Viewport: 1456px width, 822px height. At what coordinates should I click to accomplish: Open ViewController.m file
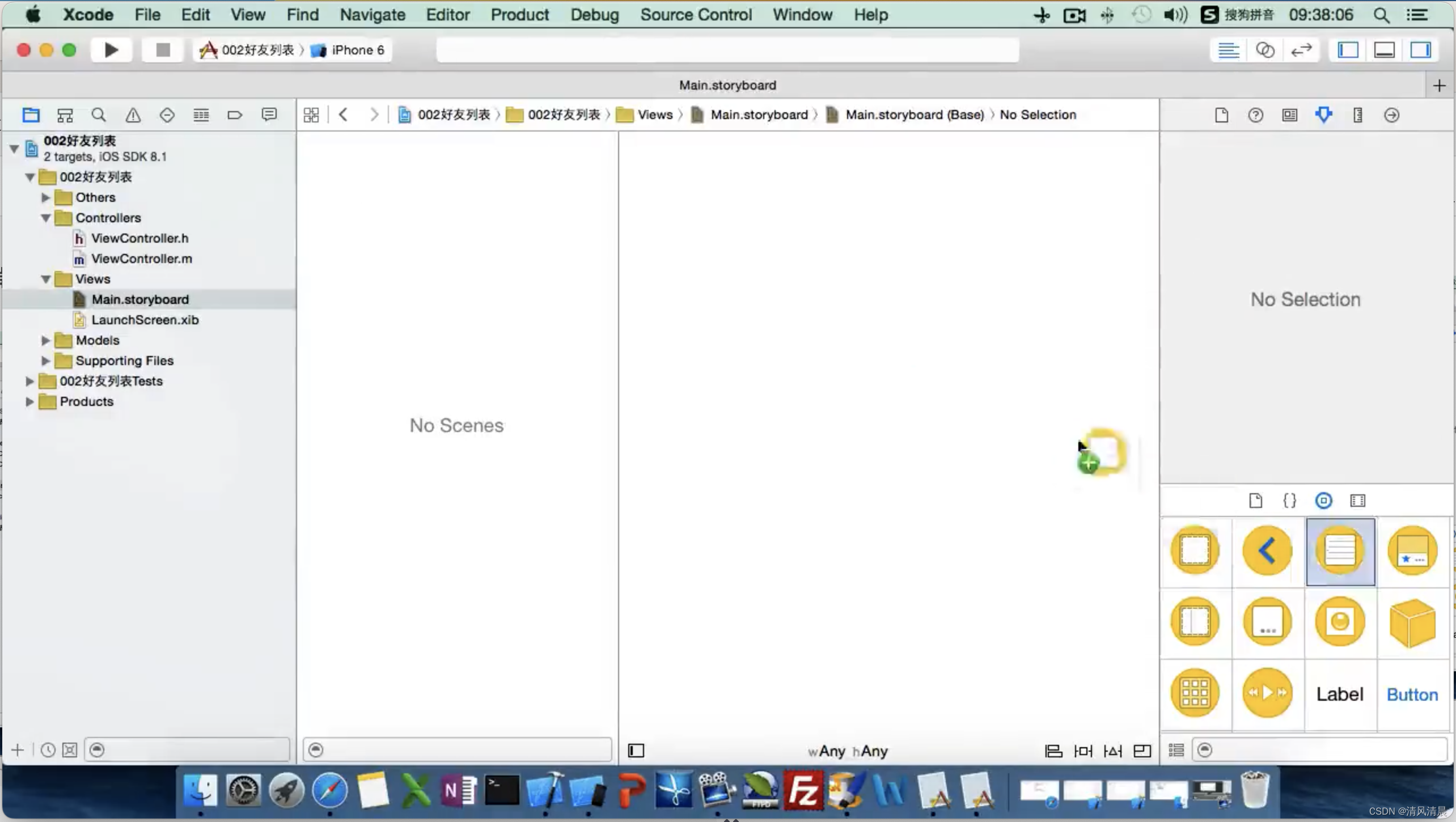(142, 259)
